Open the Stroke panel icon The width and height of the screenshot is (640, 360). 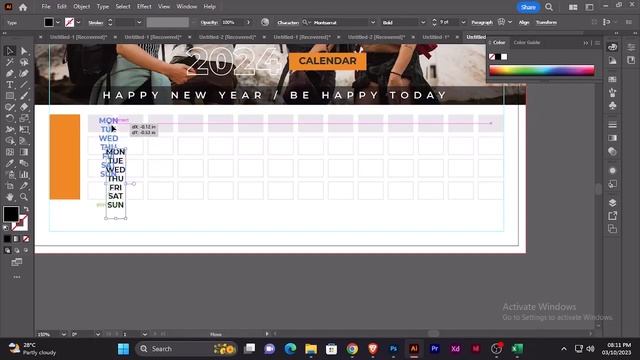613,124
